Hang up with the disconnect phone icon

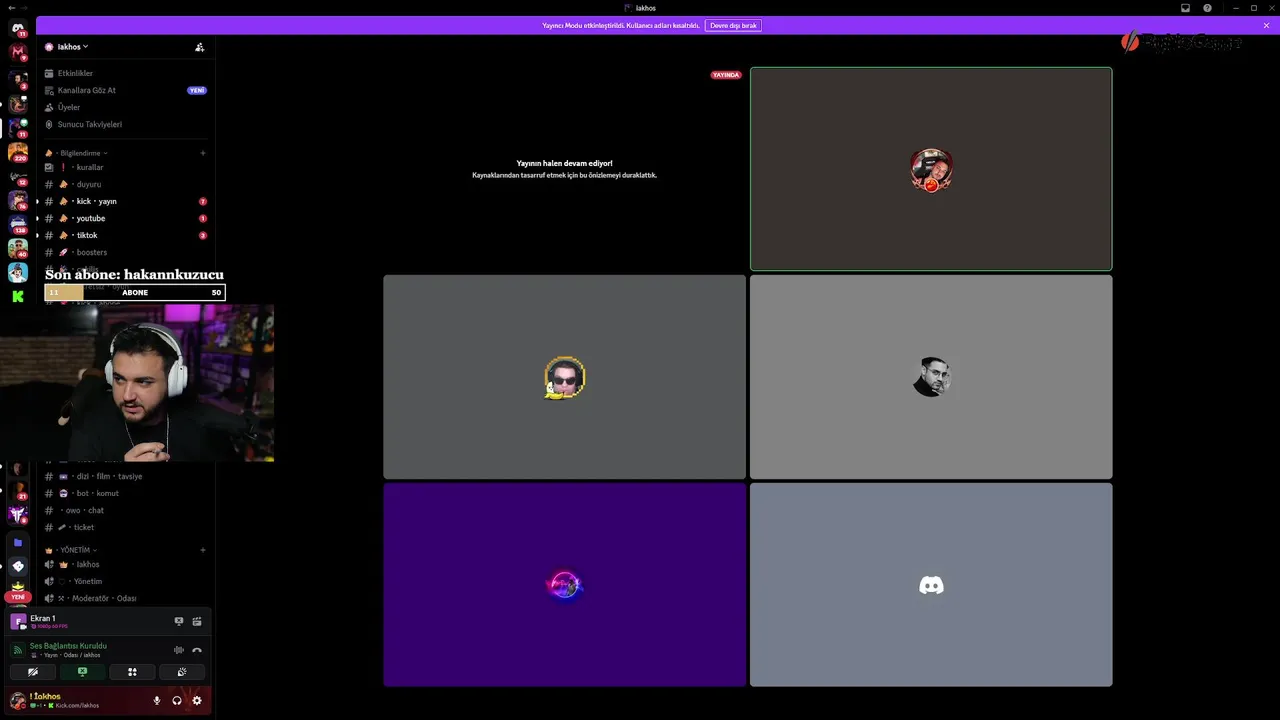tap(197, 650)
